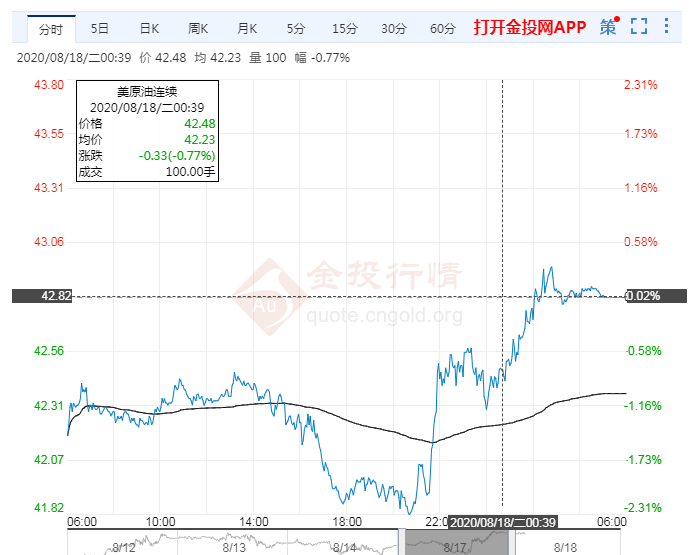Jump to 8/12 in the bottom timeline
The image size is (694, 555).
coord(123,545)
